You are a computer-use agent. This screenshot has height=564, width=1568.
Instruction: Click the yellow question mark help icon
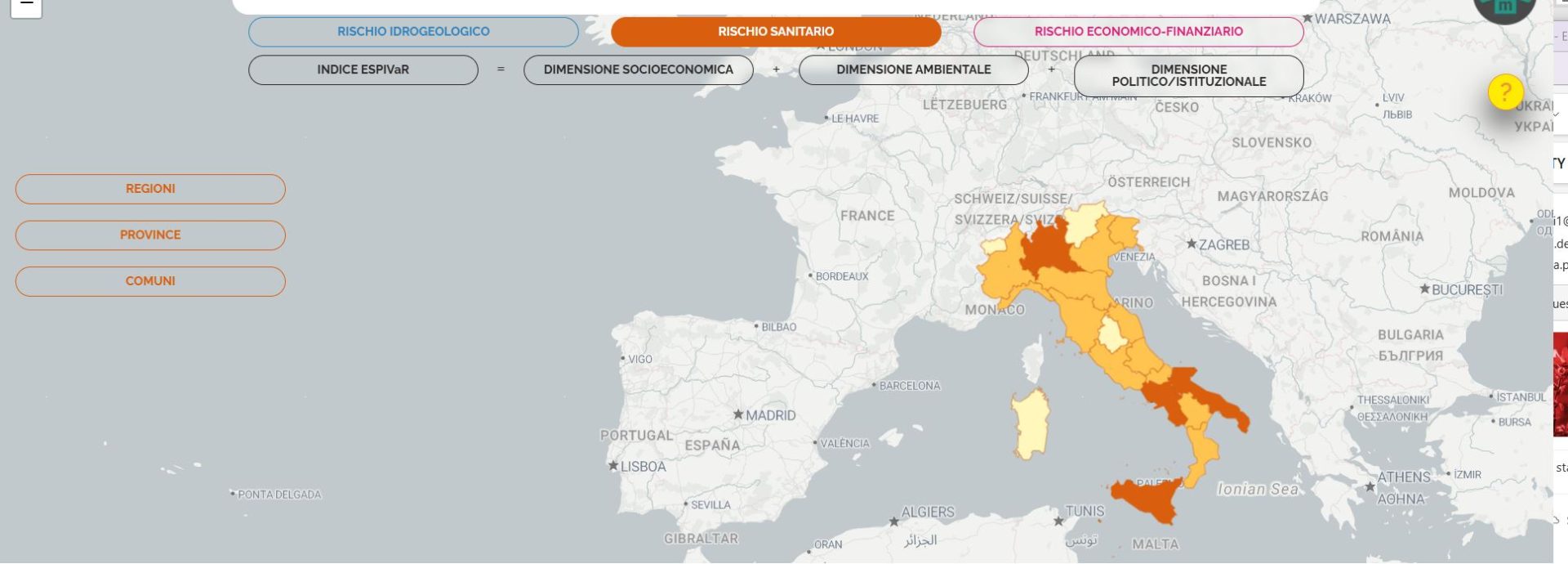pyautogui.click(x=1505, y=92)
